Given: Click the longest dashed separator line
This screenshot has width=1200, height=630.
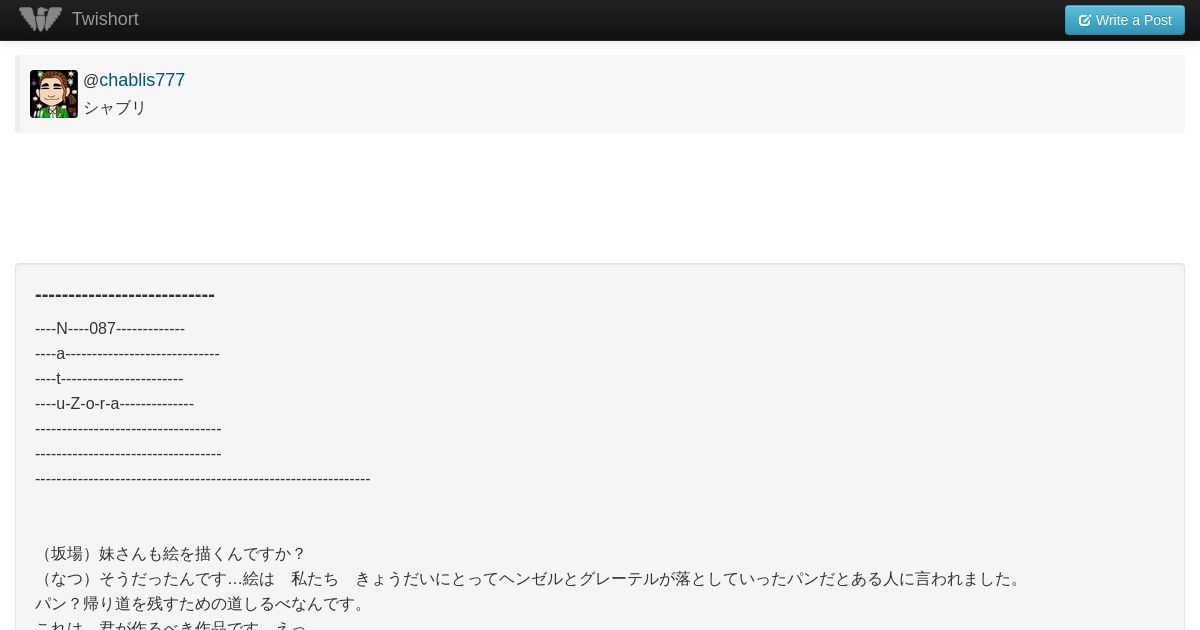Looking at the screenshot, I should click(203, 478).
